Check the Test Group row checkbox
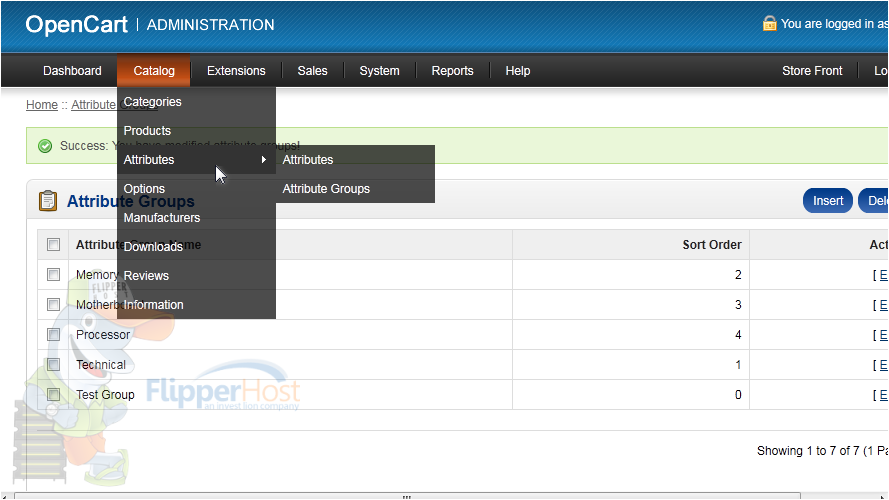 [53, 395]
